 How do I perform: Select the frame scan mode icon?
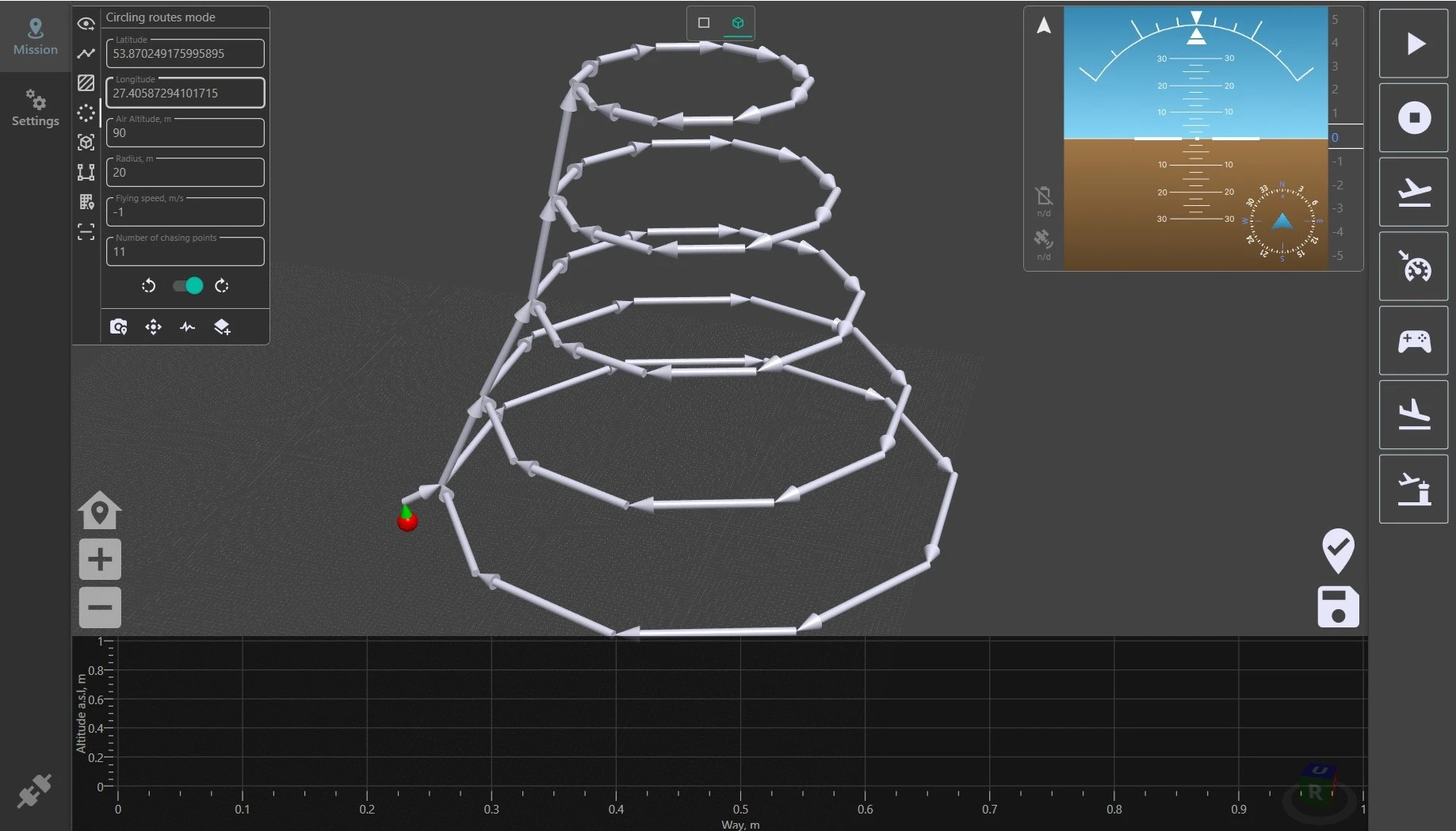click(86, 231)
